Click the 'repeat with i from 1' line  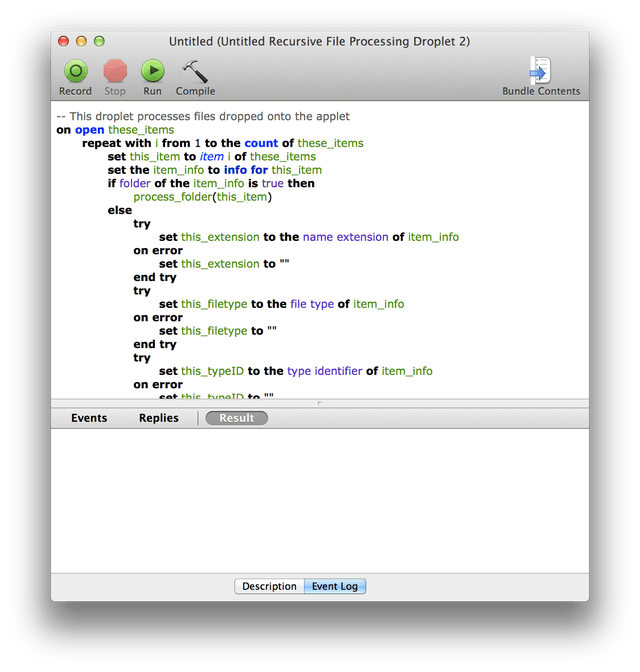coord(222,143)
